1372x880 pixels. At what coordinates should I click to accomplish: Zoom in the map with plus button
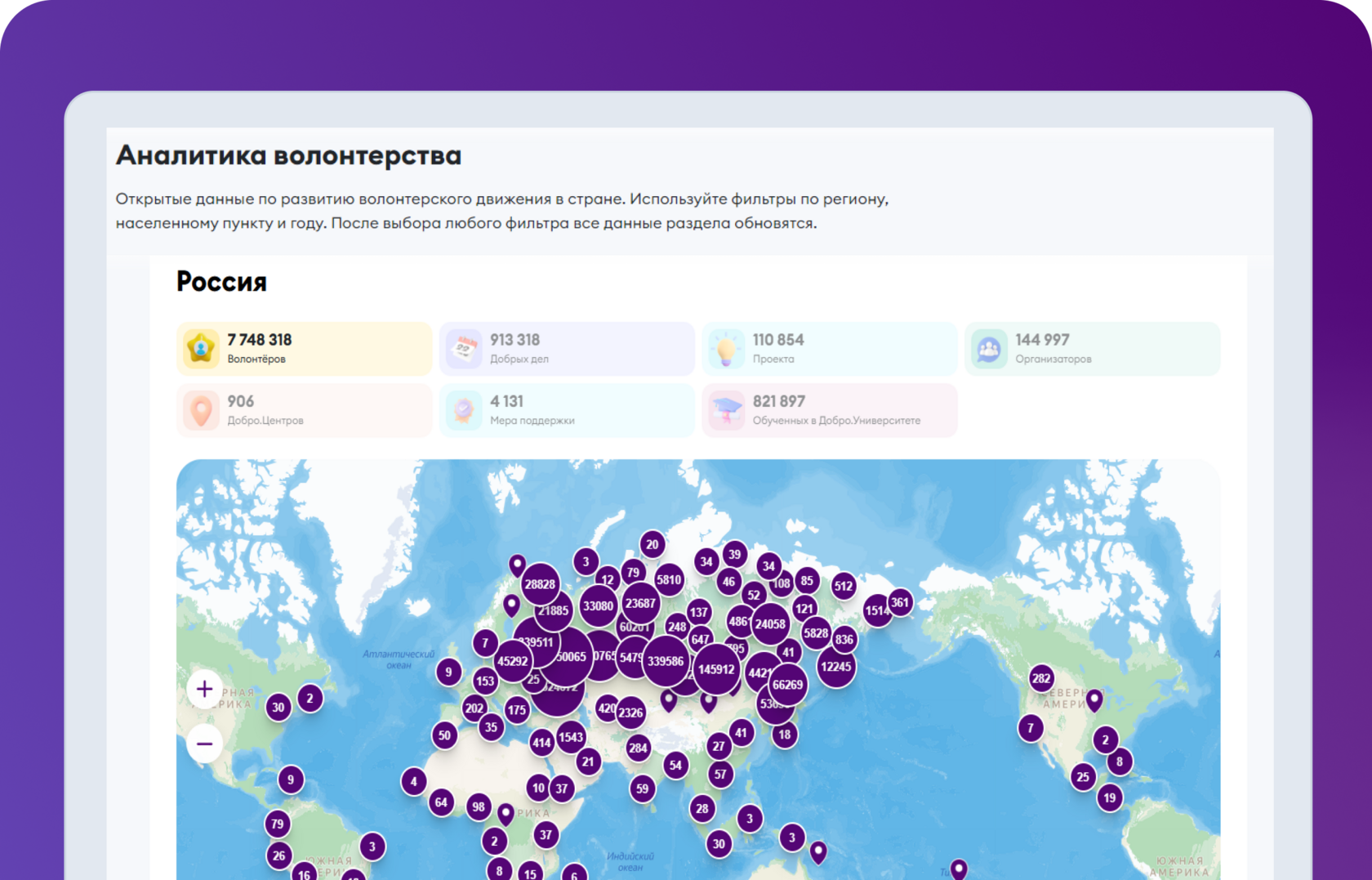pyautogui.click(x=204, y=689)
